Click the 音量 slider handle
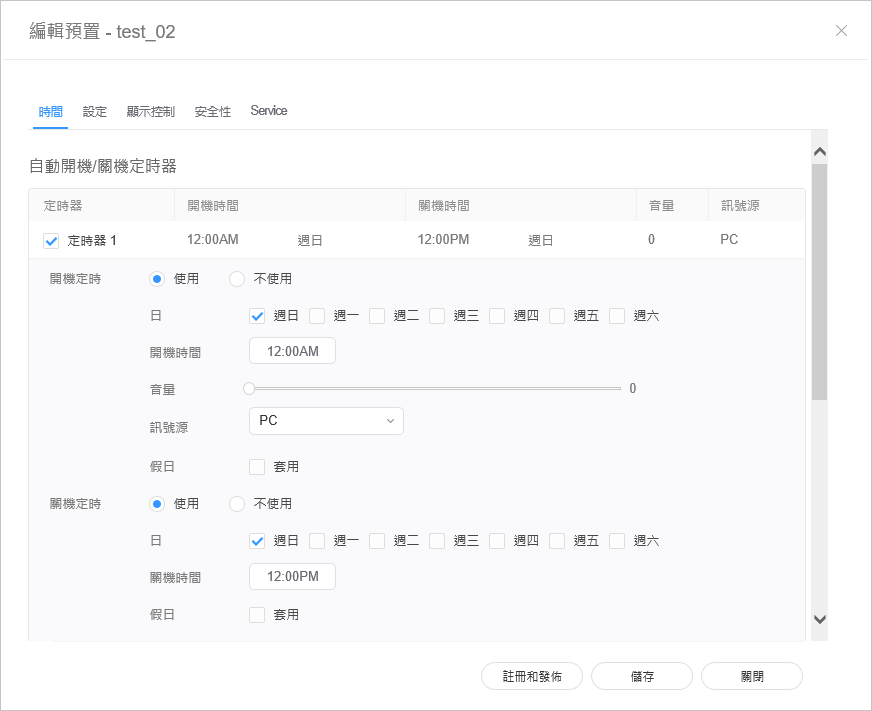Screen dimensions: 872x711 tap(249, 389)
